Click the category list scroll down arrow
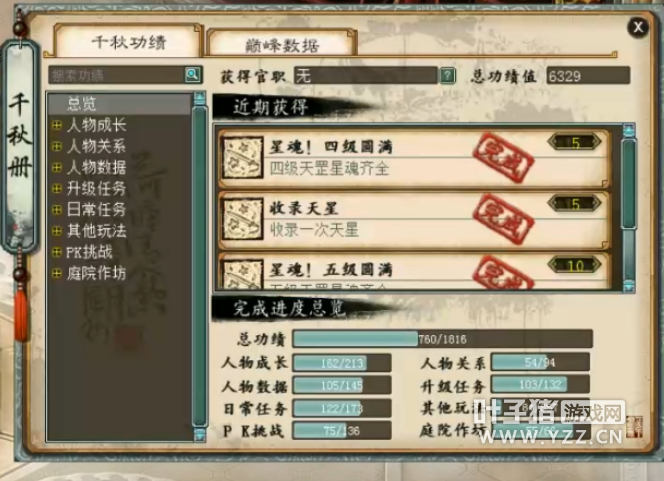664x481 pixels. pyautogui.click(x=199, y=434)
